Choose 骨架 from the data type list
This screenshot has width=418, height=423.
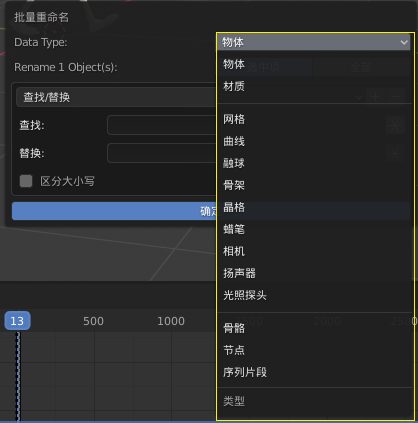pyautogui.click(x=315, y=185)
